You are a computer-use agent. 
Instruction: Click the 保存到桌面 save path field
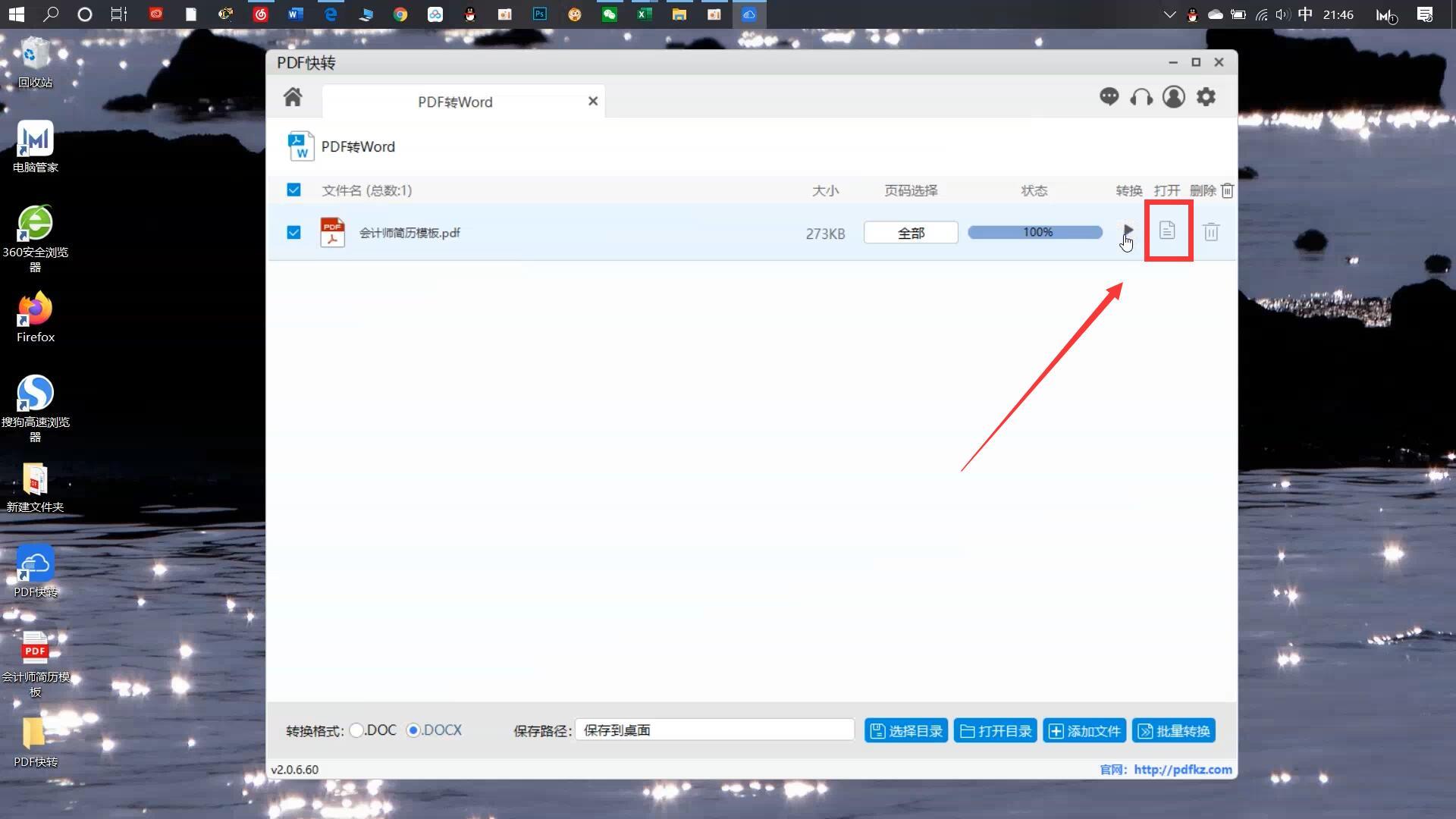coord(714,730)
